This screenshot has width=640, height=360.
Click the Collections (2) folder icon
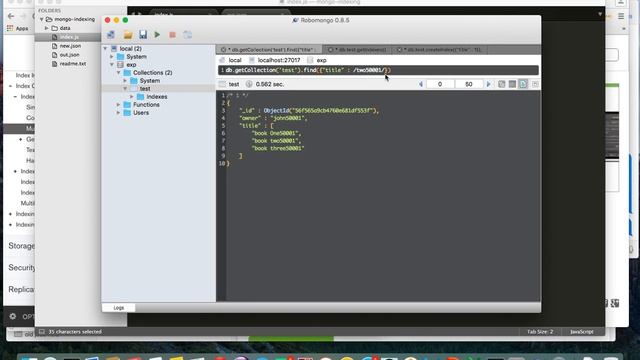click(x=127, y=73)
